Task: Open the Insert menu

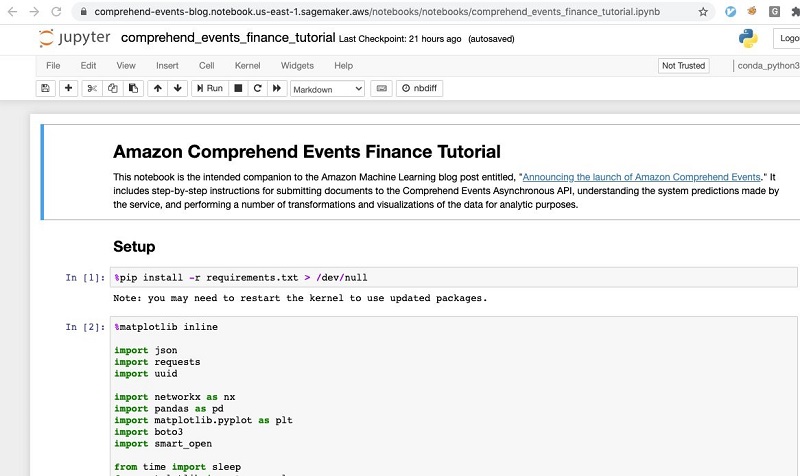Action: 167,65
